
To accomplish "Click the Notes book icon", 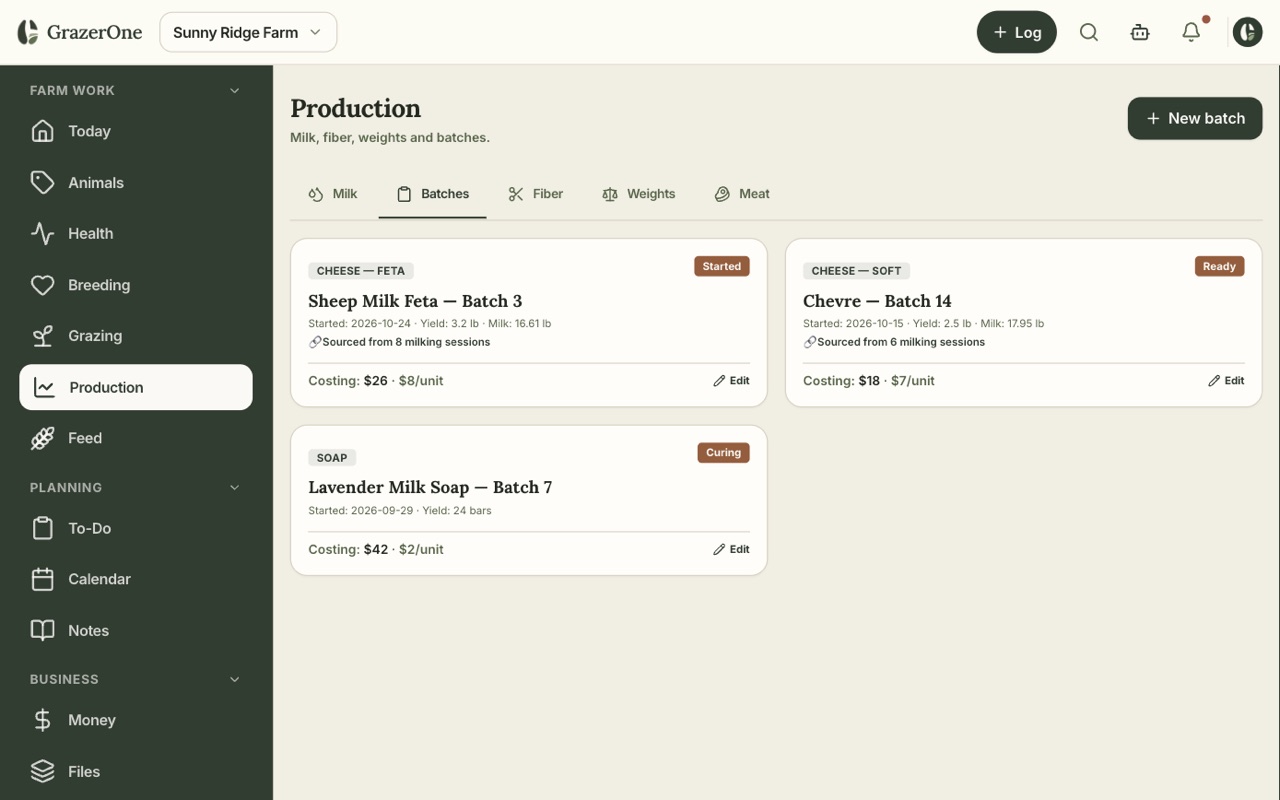I will pyautogui.click(x=42, y=630).
